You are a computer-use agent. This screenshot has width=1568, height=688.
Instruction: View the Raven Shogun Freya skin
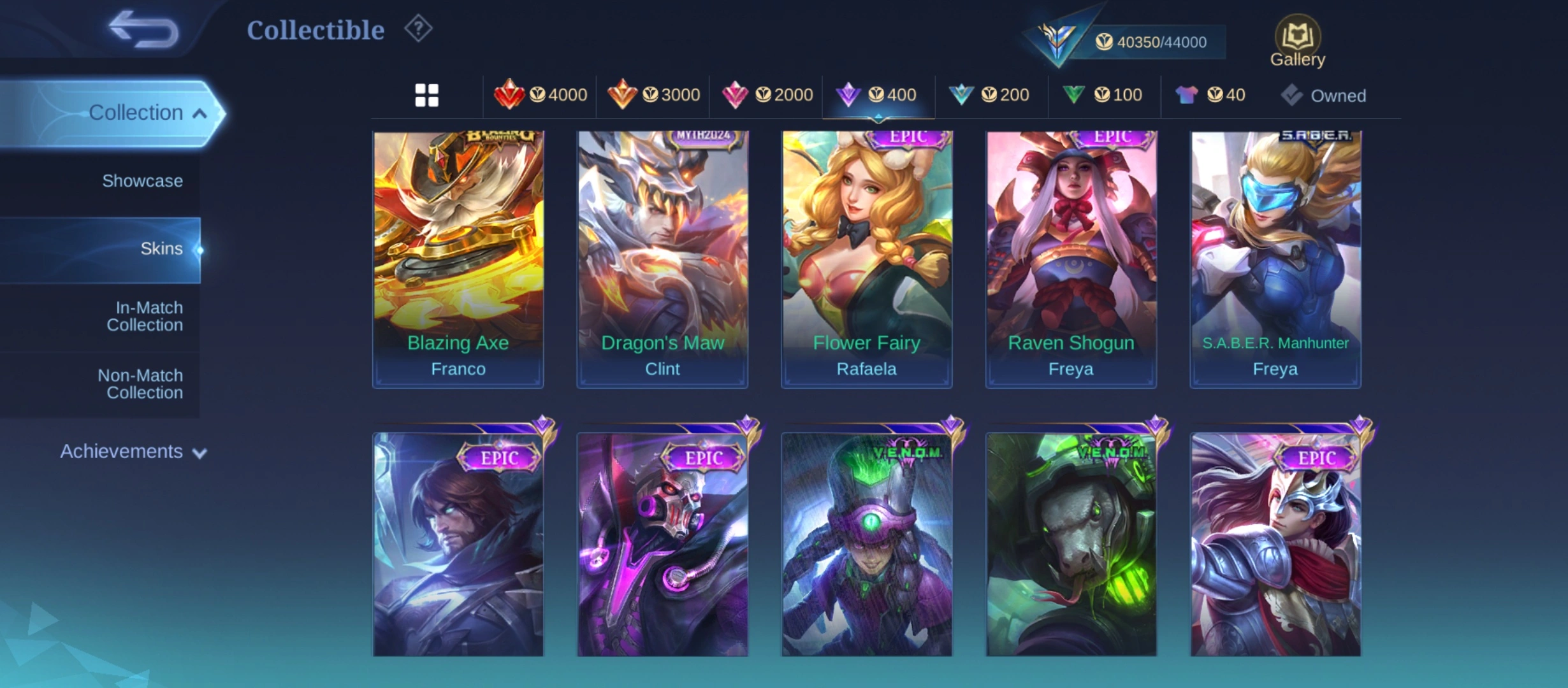(x=1071, y=259)
